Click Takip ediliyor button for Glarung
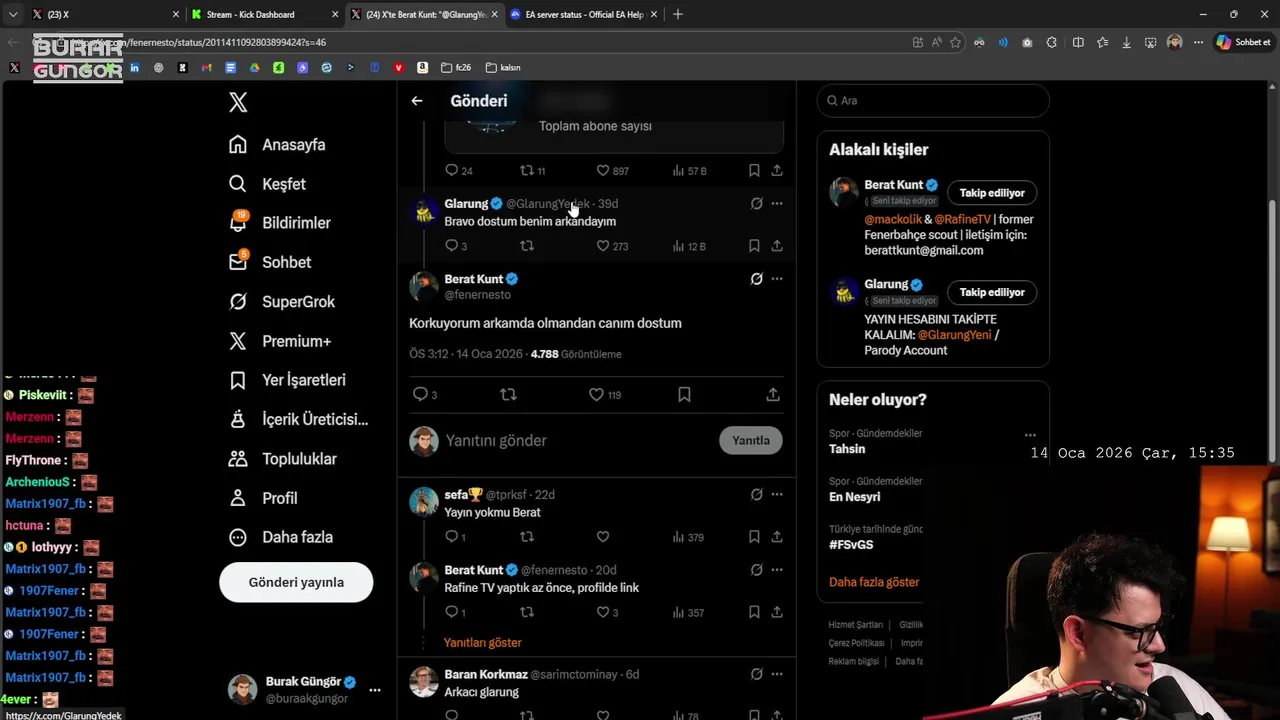 [x=992, y=293]
